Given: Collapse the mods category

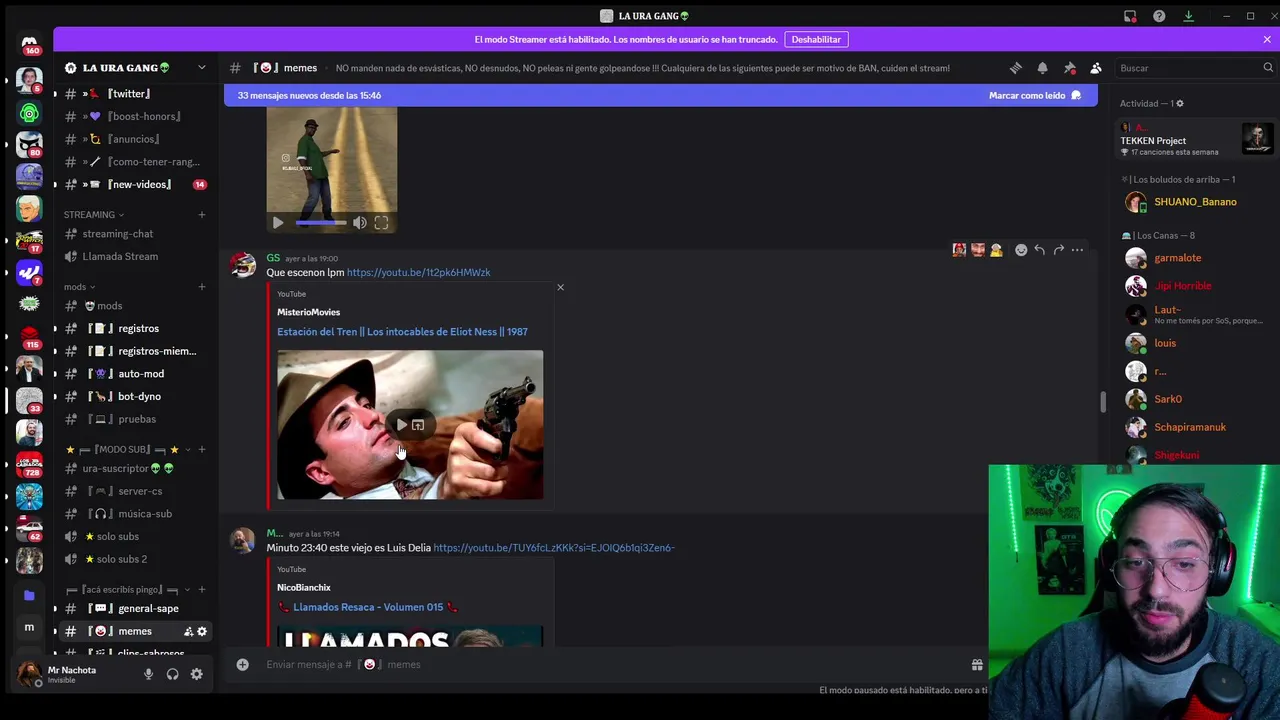Looking at the screenshot, I should click(x=80, y=287).
